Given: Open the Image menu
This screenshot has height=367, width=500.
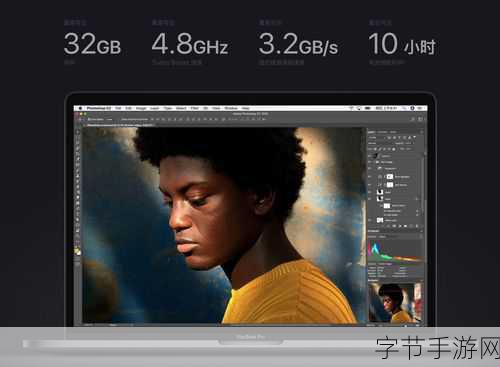Looking at the screenshot, I should pos(141,108).
